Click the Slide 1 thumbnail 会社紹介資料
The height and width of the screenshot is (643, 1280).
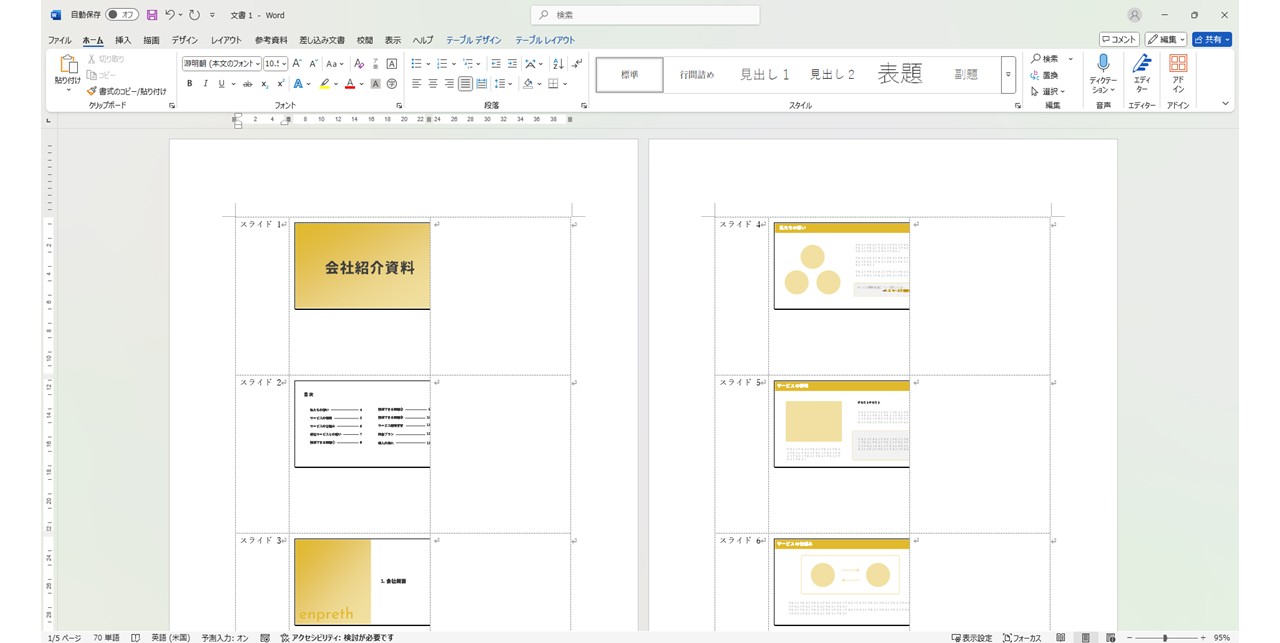pos(362,266)
